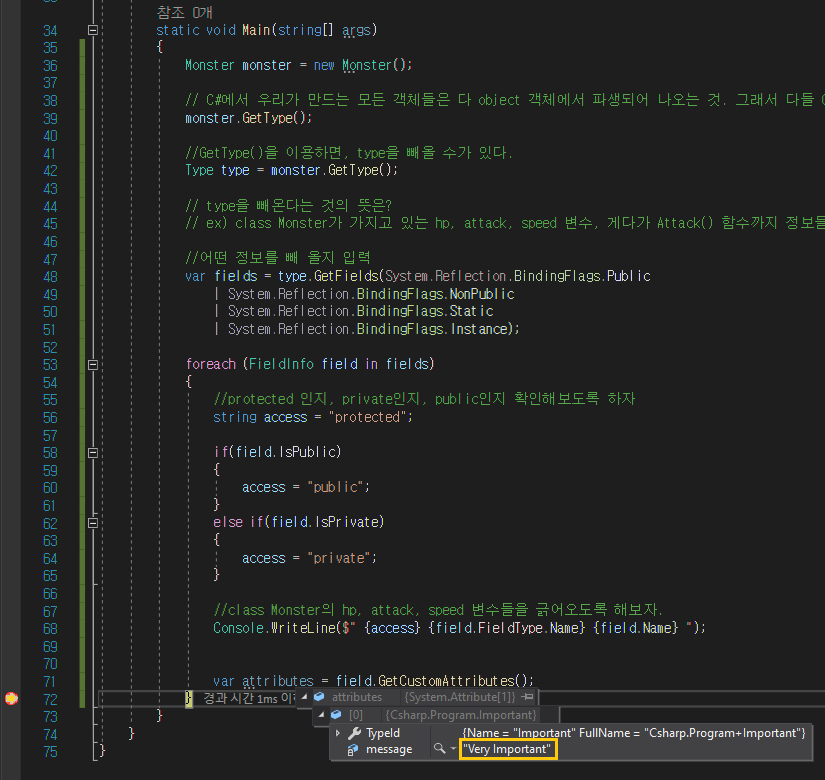
Task: Click 'GetFields' on line 48
Action: coord(346,276)
